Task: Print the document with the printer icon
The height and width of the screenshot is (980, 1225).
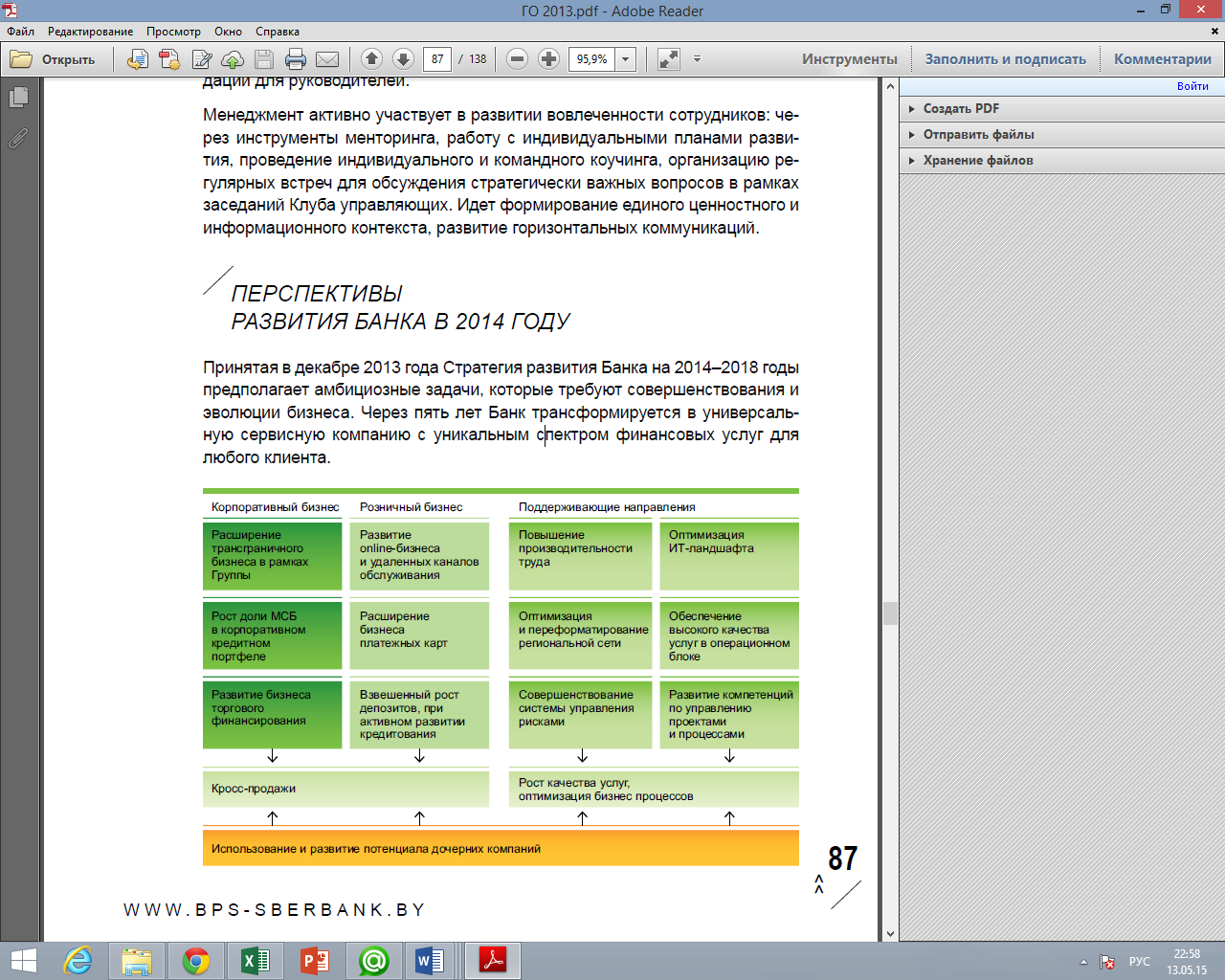Action: click(x=296, y=59)
